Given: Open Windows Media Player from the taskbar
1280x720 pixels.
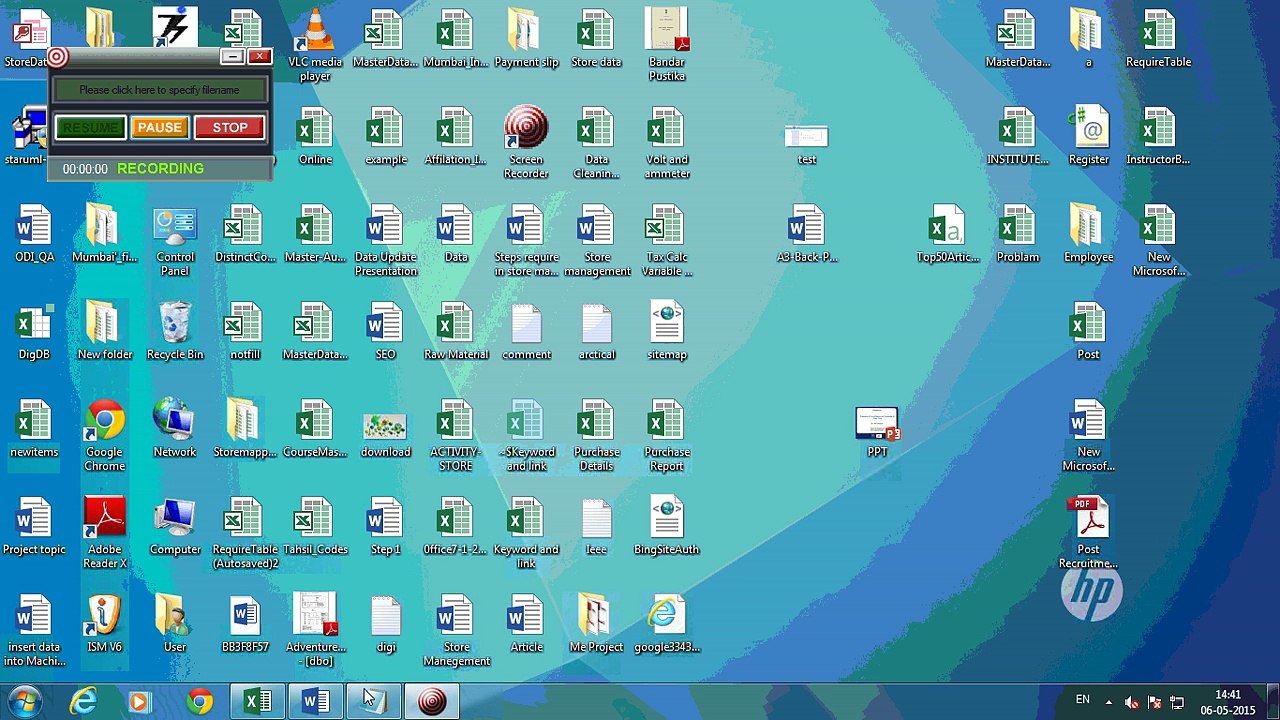Looking at the screenshot, I should click(x=139, y=702).
